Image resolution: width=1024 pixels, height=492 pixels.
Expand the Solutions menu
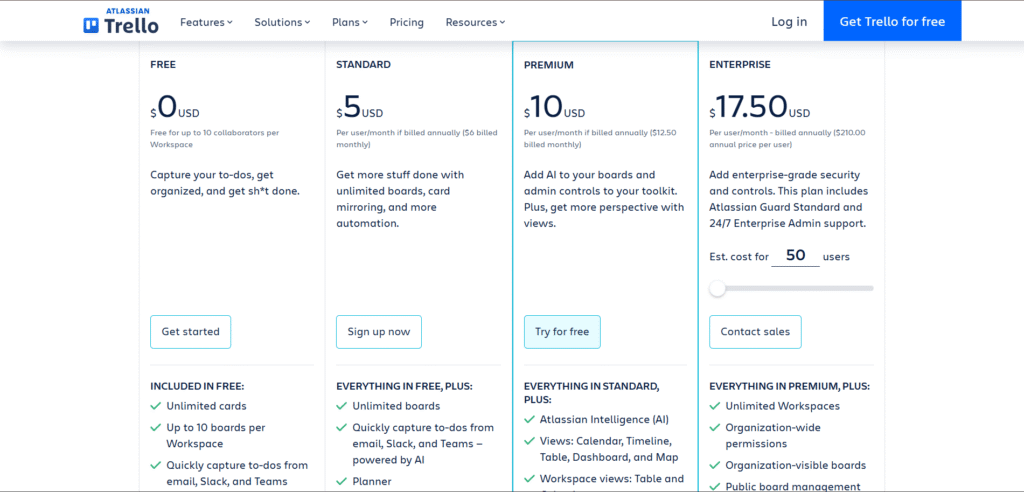coord(282,22)
